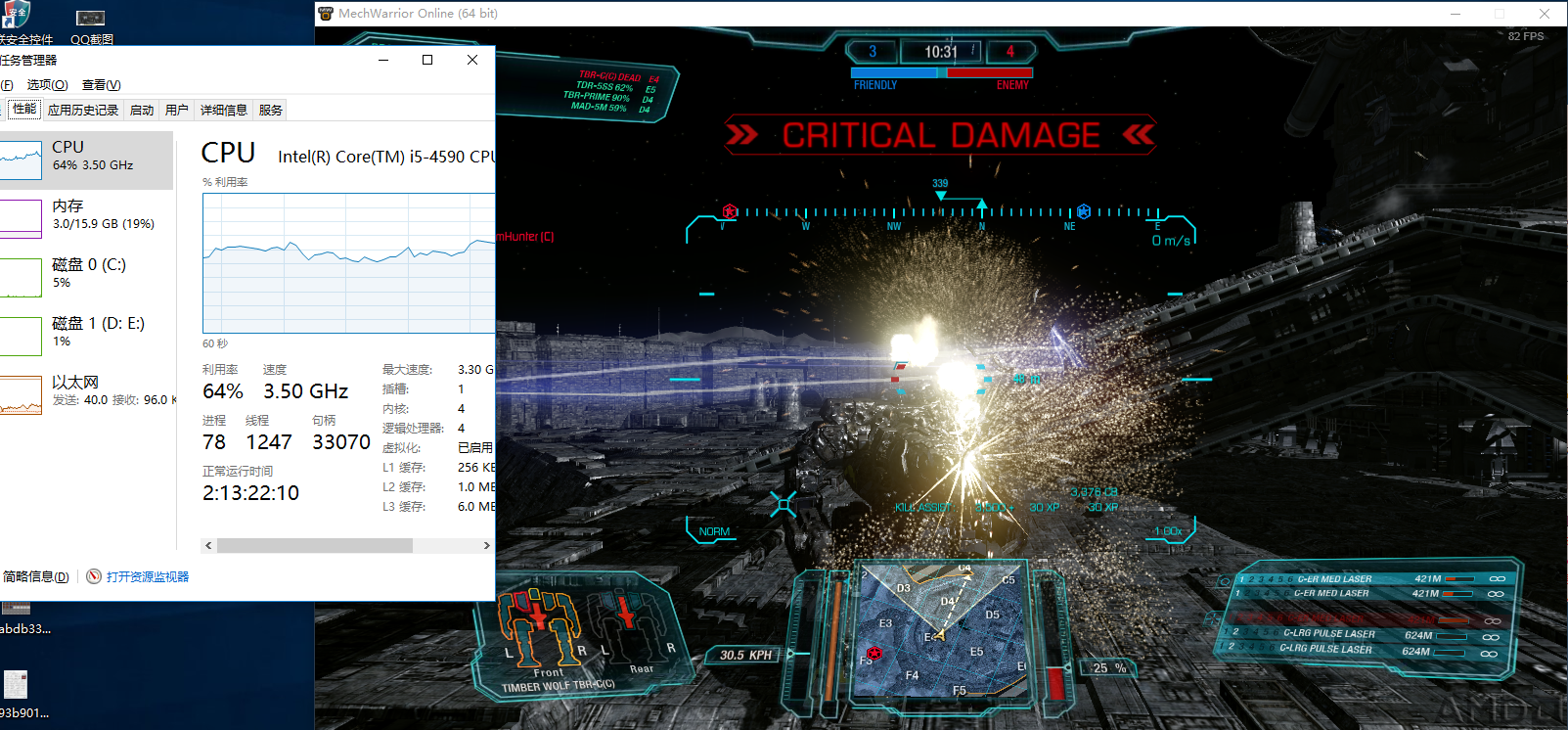Select the 内存 3.0/15.9 GB sidebar entry
Image resolution: width=1568 pixels, height=730 pixels.
(x=86, y=219)
